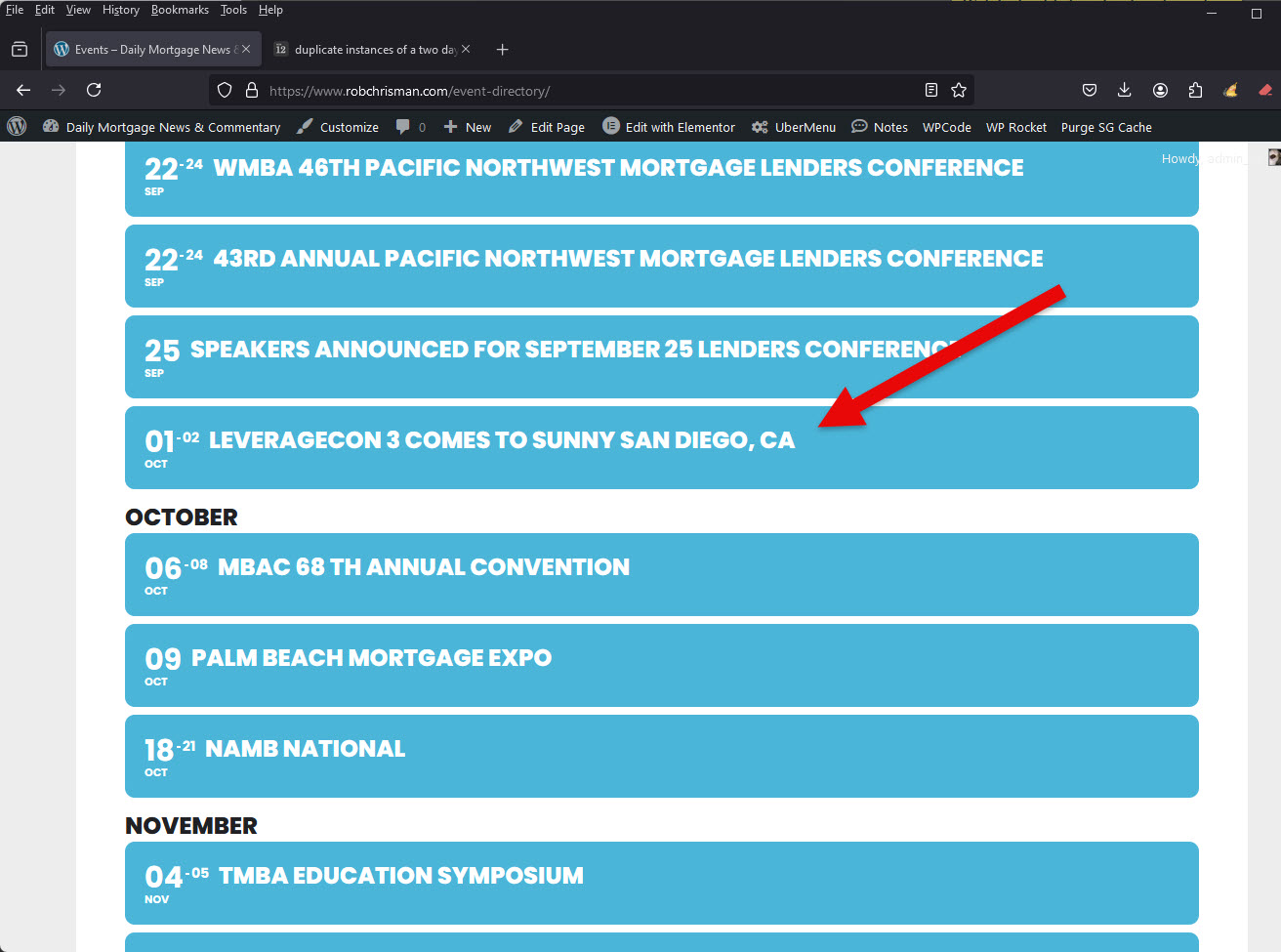This screenshot has width=1281, height=952.
Task: Open the NAMB National event
Action: [x=662, y=756]
